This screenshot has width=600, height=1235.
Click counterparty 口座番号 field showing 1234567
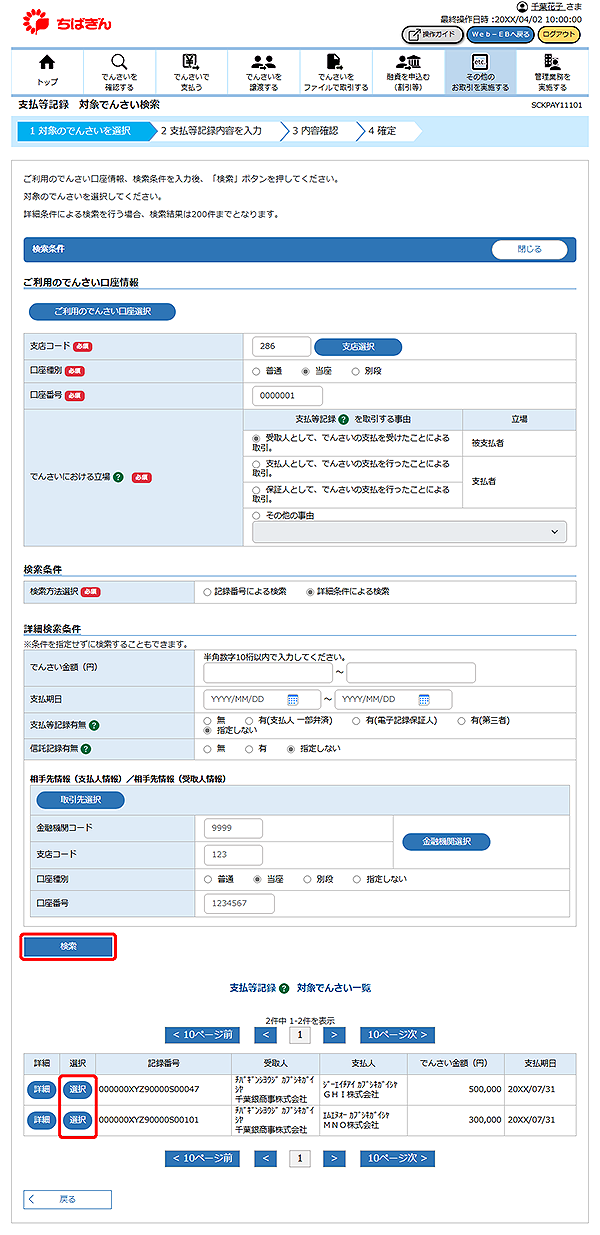[239, 904]
